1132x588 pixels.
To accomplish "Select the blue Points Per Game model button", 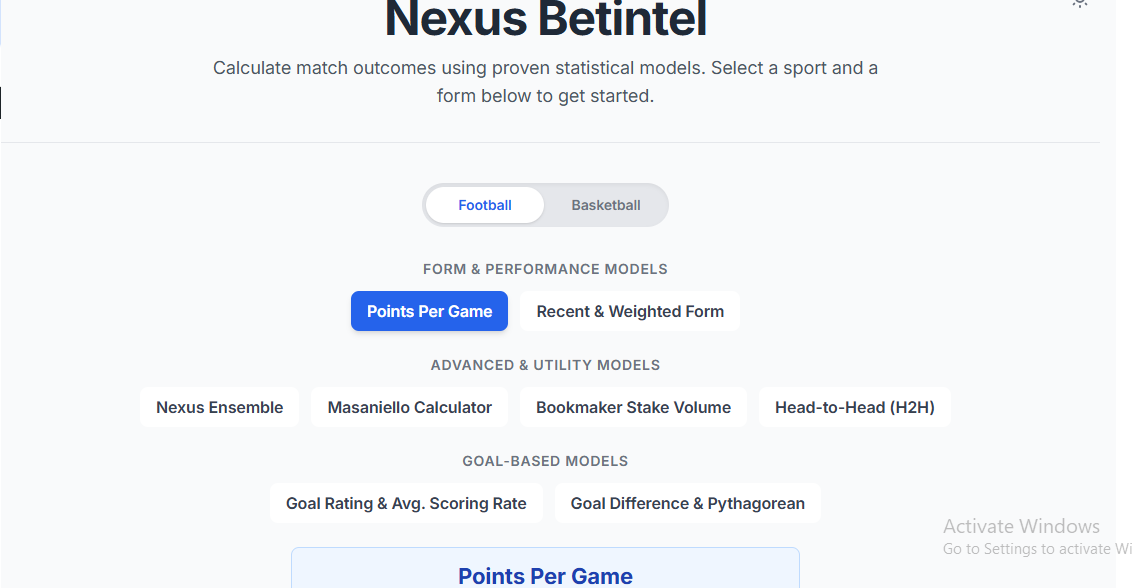I will 429,311.
